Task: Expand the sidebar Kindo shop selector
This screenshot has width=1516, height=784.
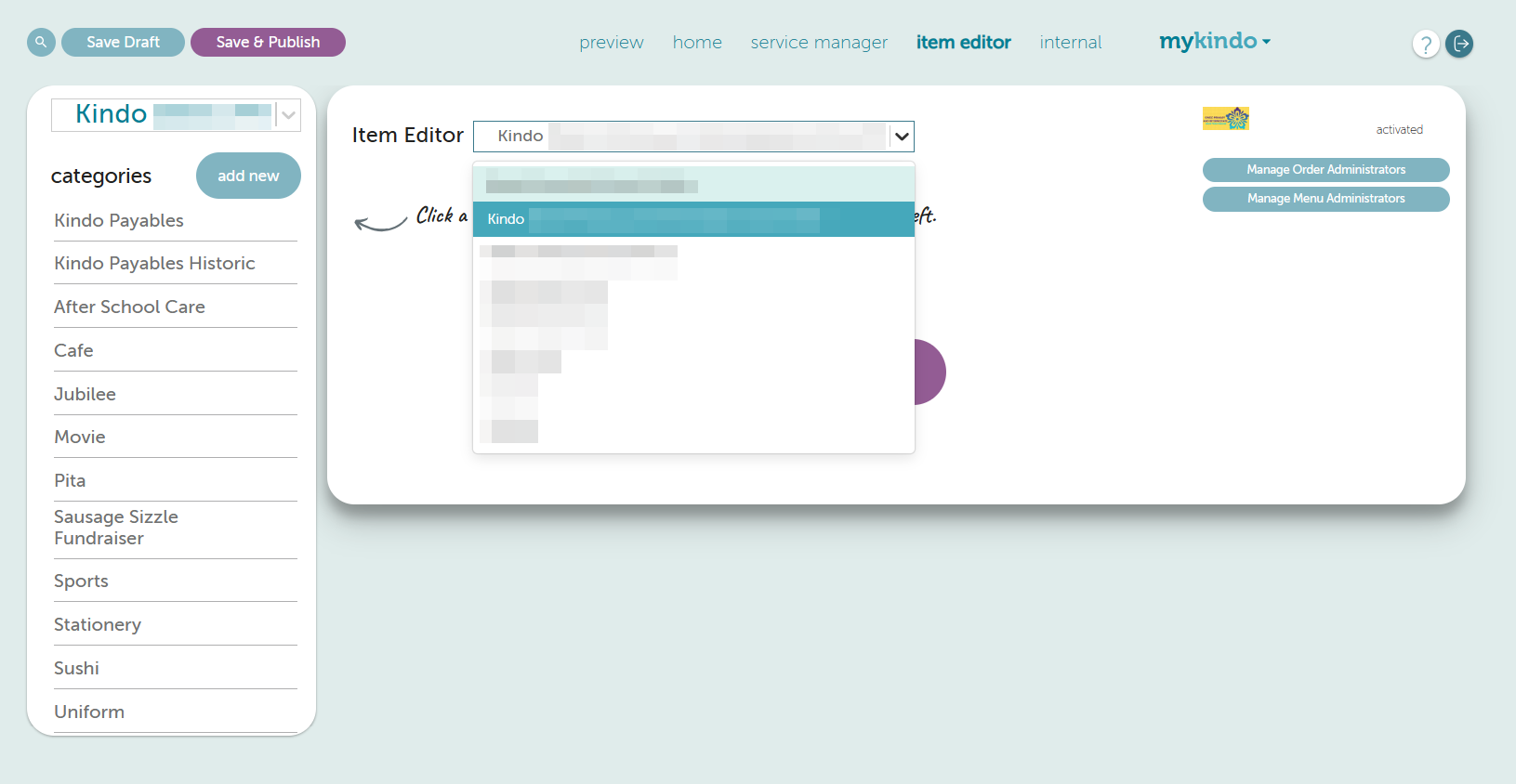Action: click(289, 115)
